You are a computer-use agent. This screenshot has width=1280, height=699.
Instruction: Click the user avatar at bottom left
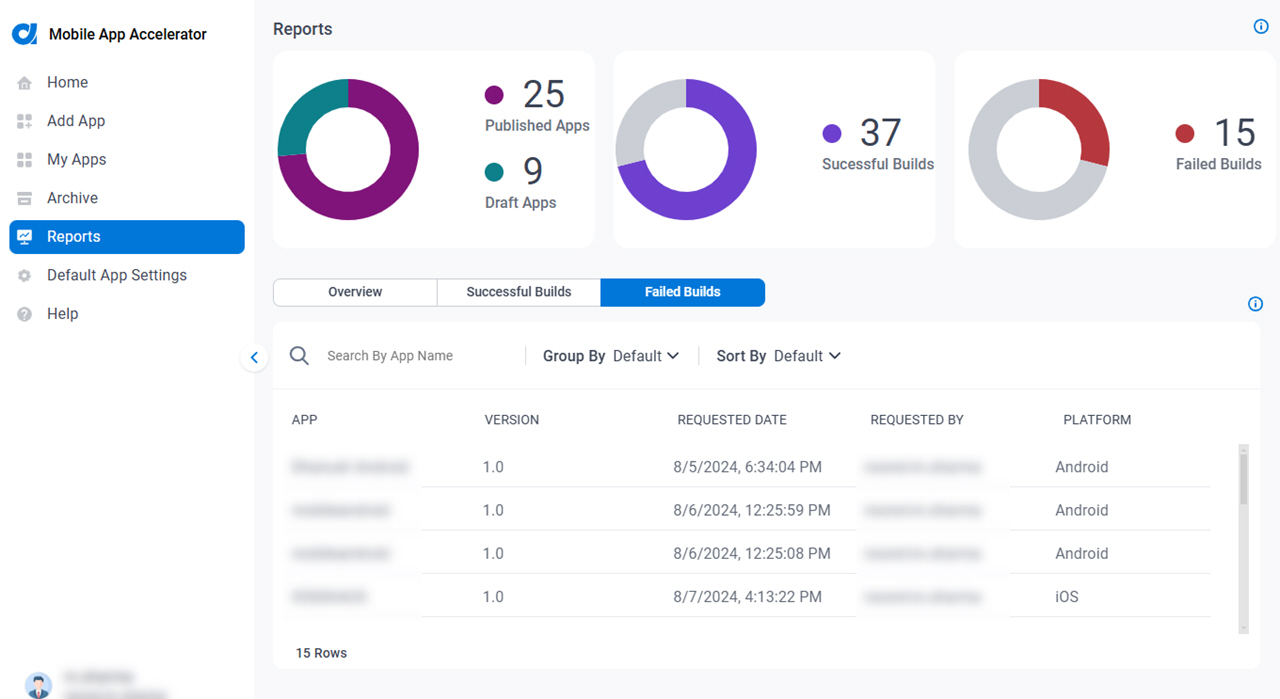[x=38, y=685]
